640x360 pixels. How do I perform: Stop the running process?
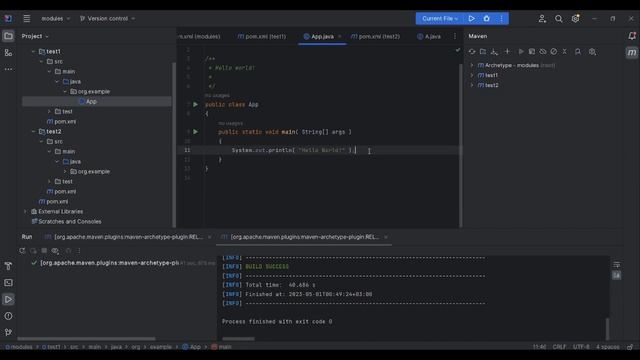pos(44,251)
